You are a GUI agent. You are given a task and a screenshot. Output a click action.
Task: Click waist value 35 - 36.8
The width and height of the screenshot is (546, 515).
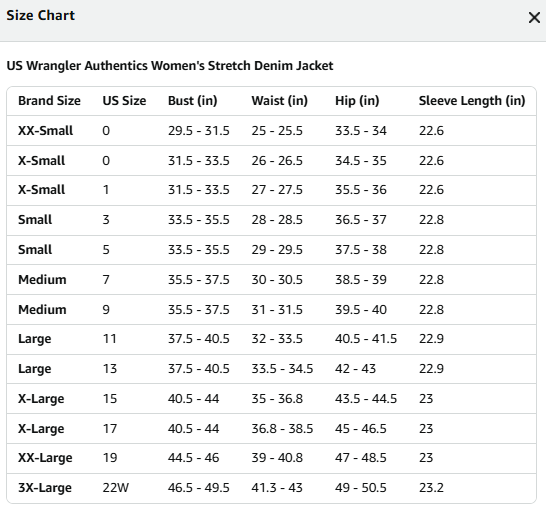(x=277, y=399)
